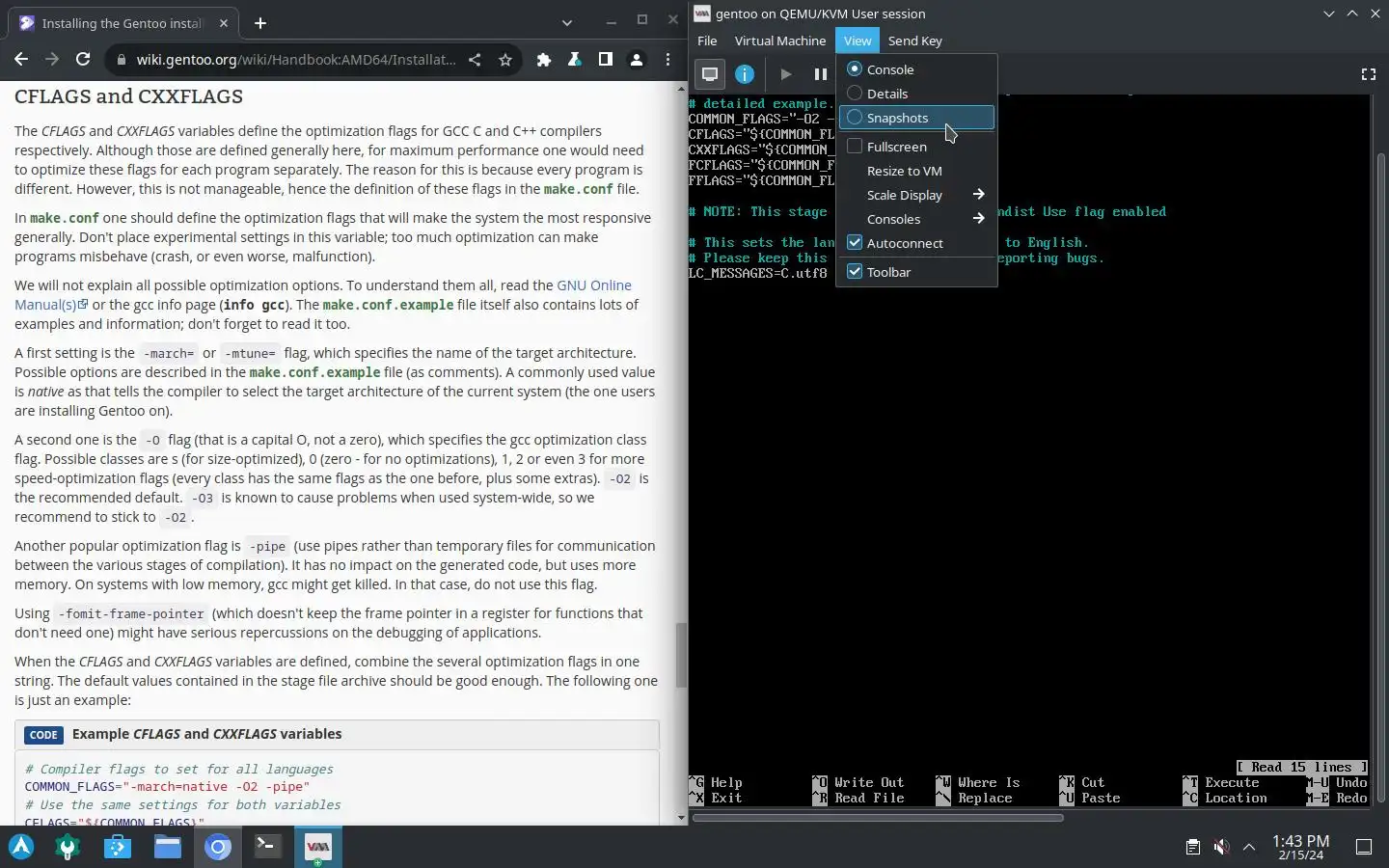Close the open View menu
Screen dimensions: 1389x868
click(858, 41)
